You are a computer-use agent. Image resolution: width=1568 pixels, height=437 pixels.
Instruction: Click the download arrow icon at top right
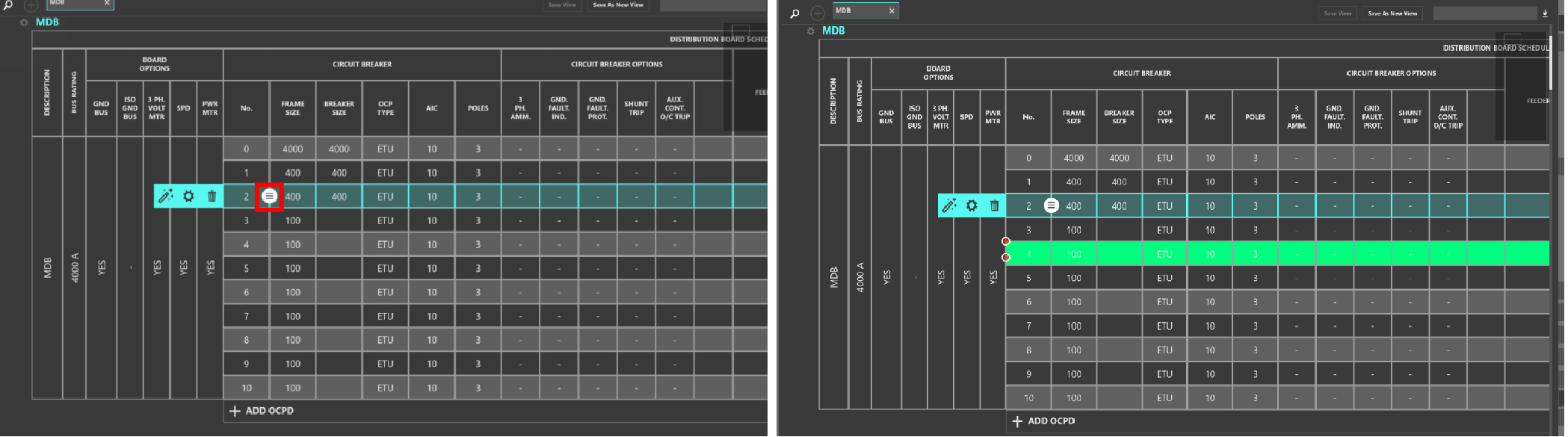pos(1545,13)
